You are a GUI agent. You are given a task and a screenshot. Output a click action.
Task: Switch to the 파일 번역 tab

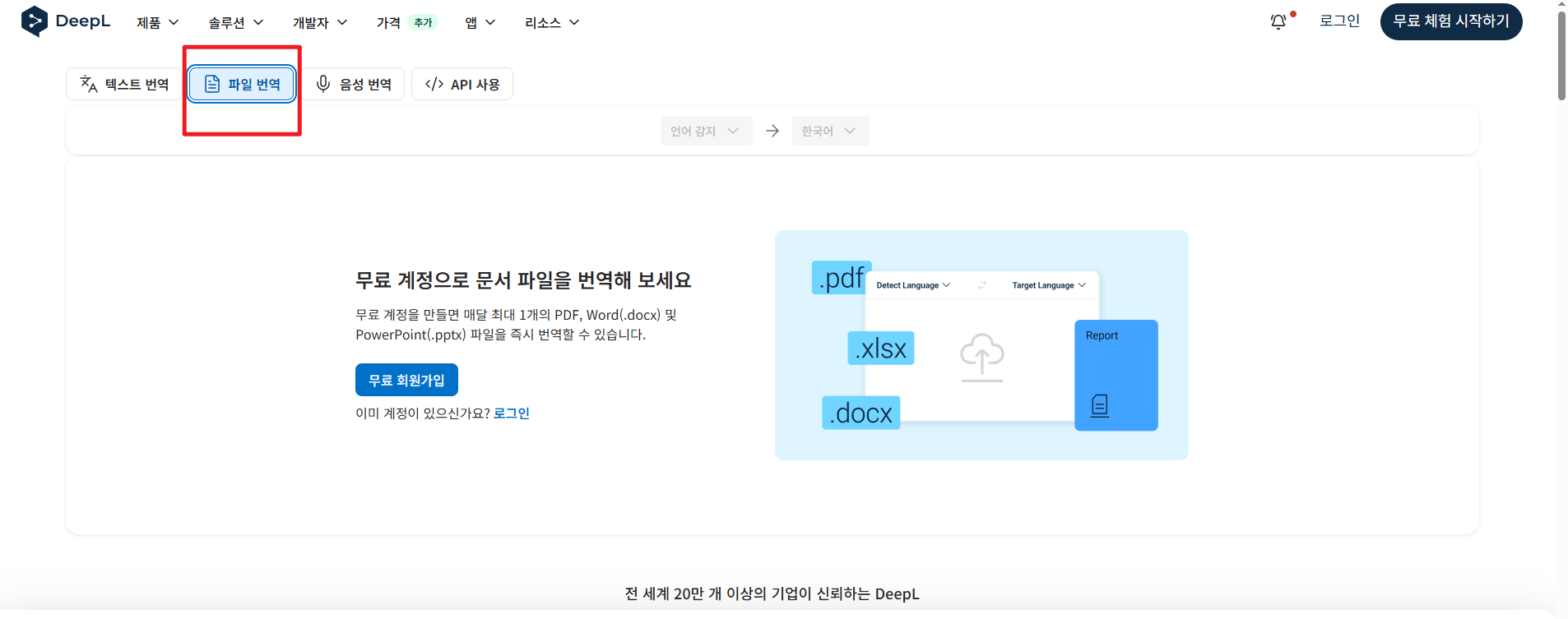(x=242, y=84)
